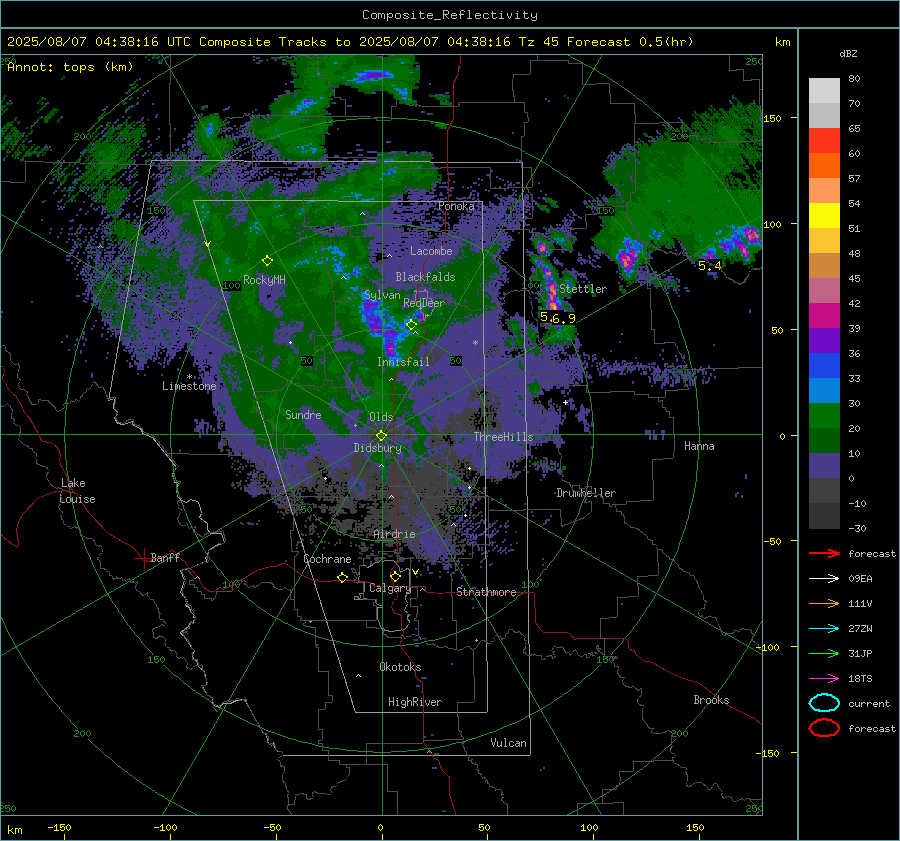900x841 pixels.
Task: Click the 150 value on right km axis
Action: coord(773,118)
